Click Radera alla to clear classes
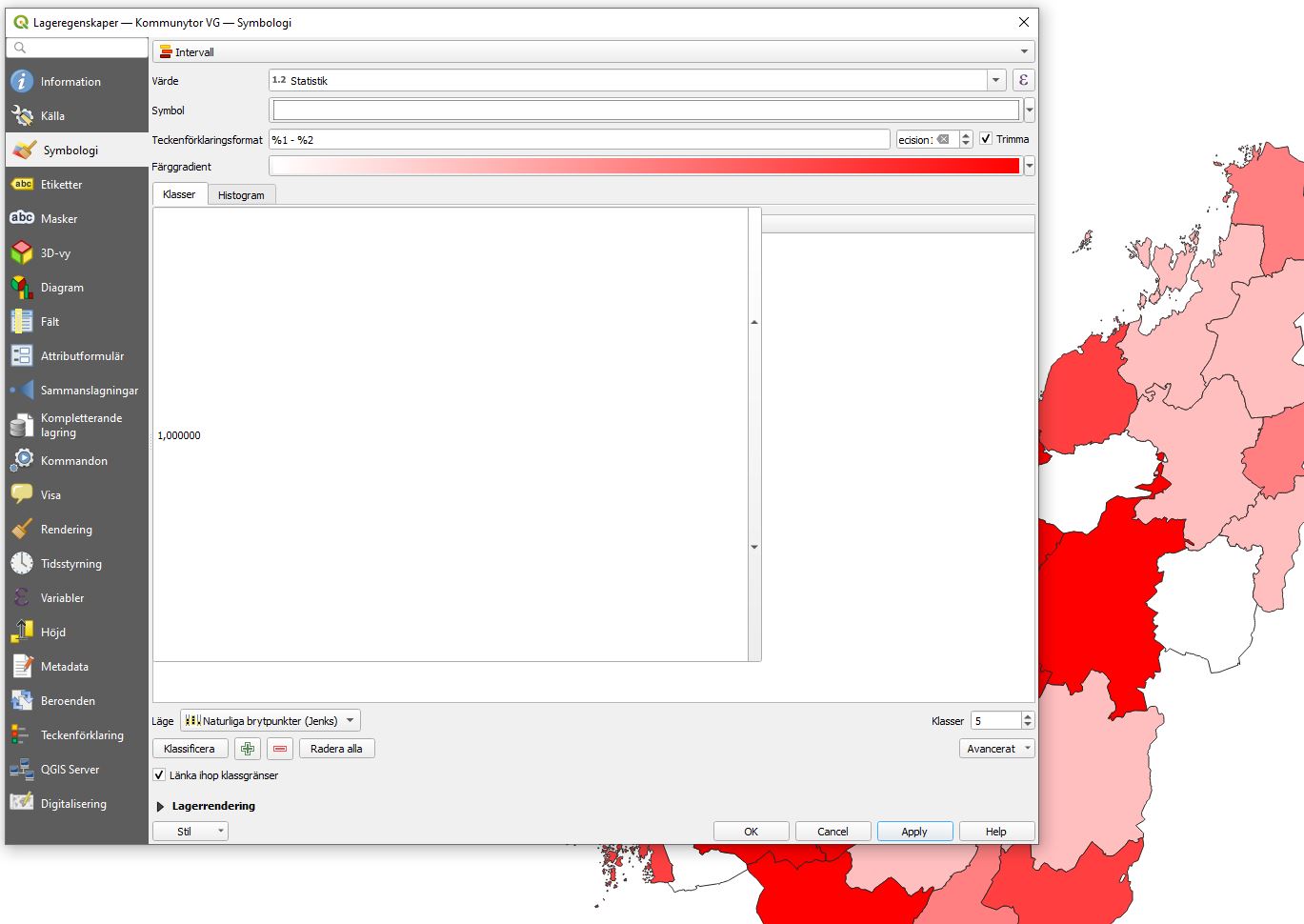Screen dimensions: 1304x924 click(x=336, y=749)
